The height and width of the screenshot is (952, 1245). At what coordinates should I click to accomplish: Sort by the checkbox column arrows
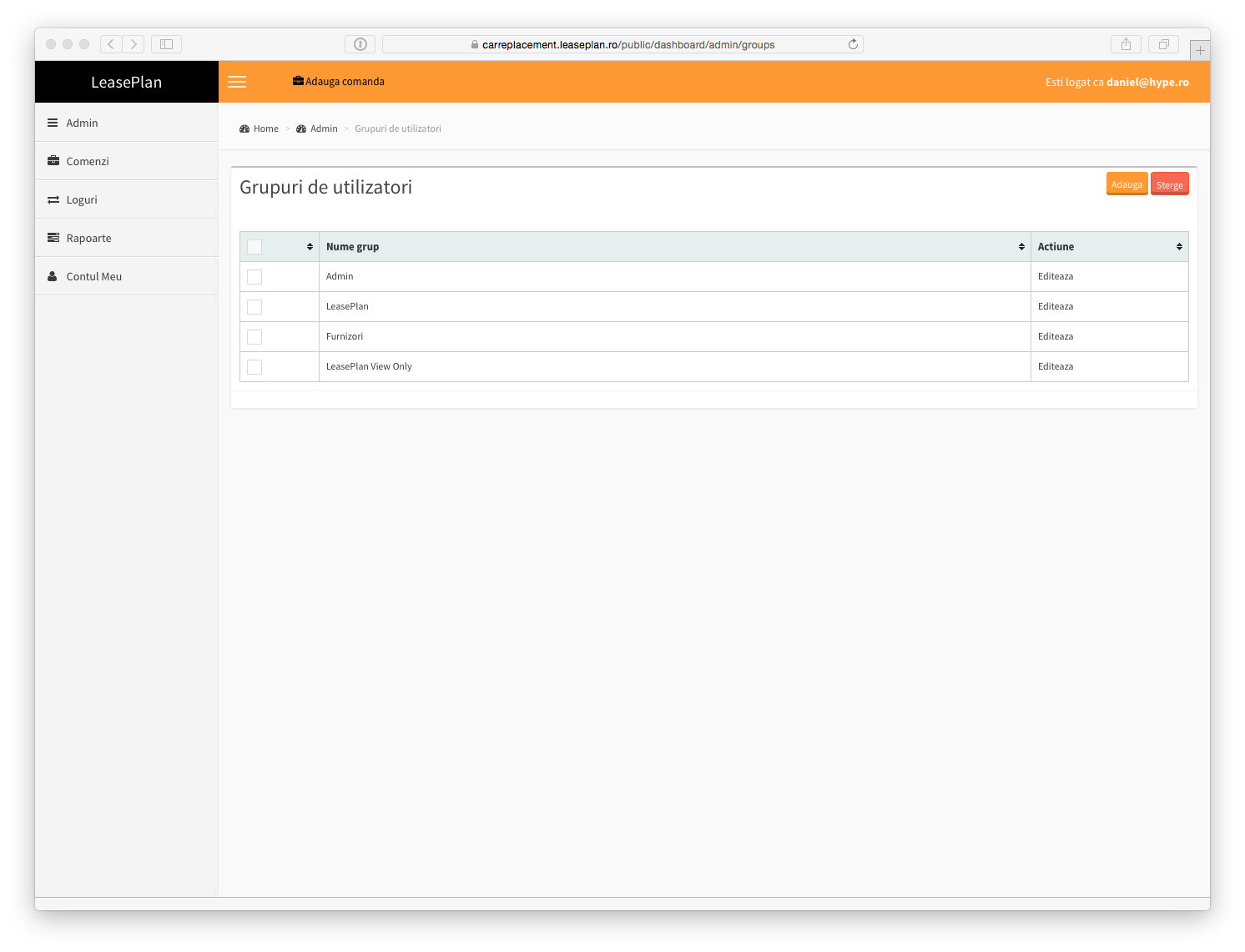(310, 247)
